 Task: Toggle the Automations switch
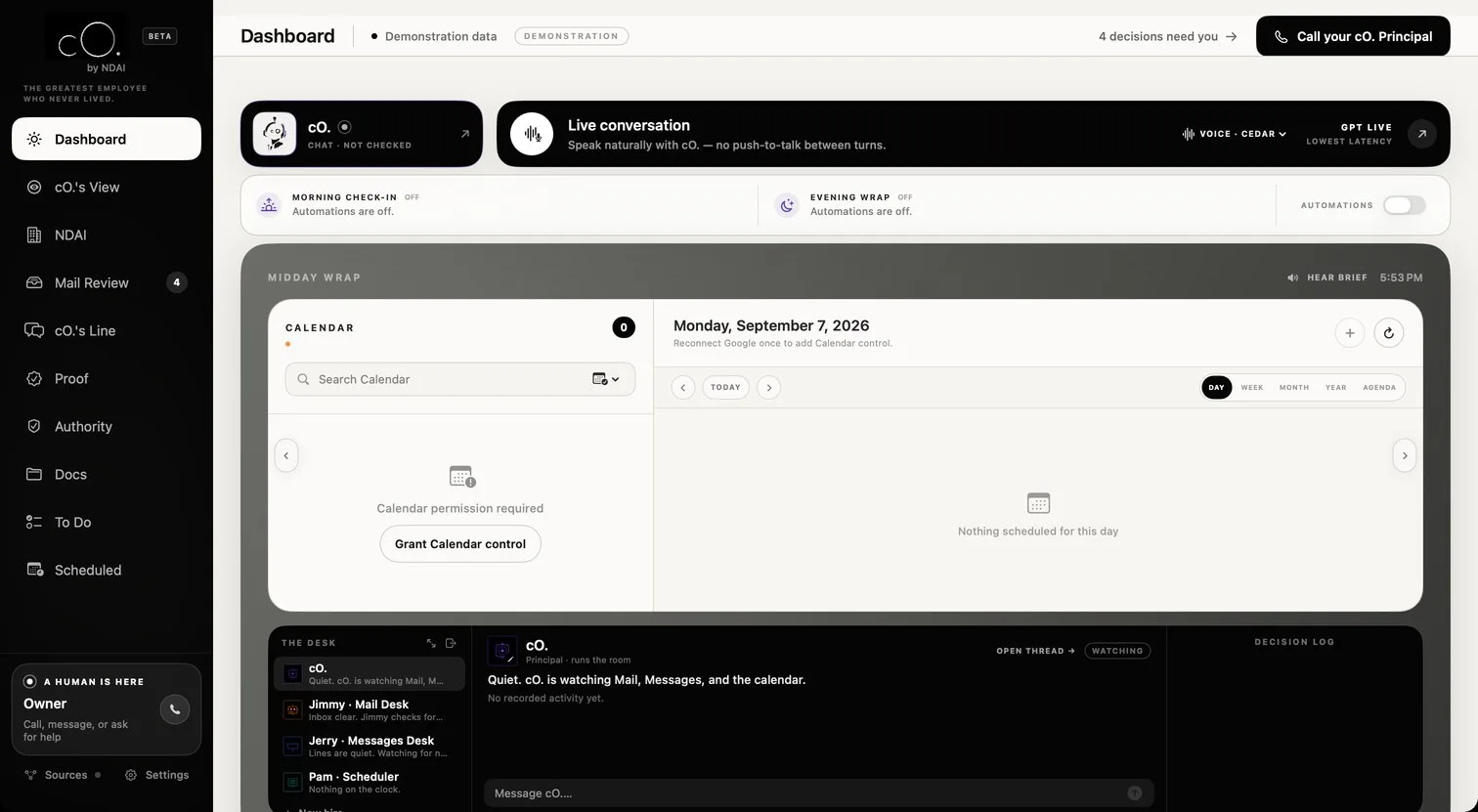click(x=1405, y=205)
